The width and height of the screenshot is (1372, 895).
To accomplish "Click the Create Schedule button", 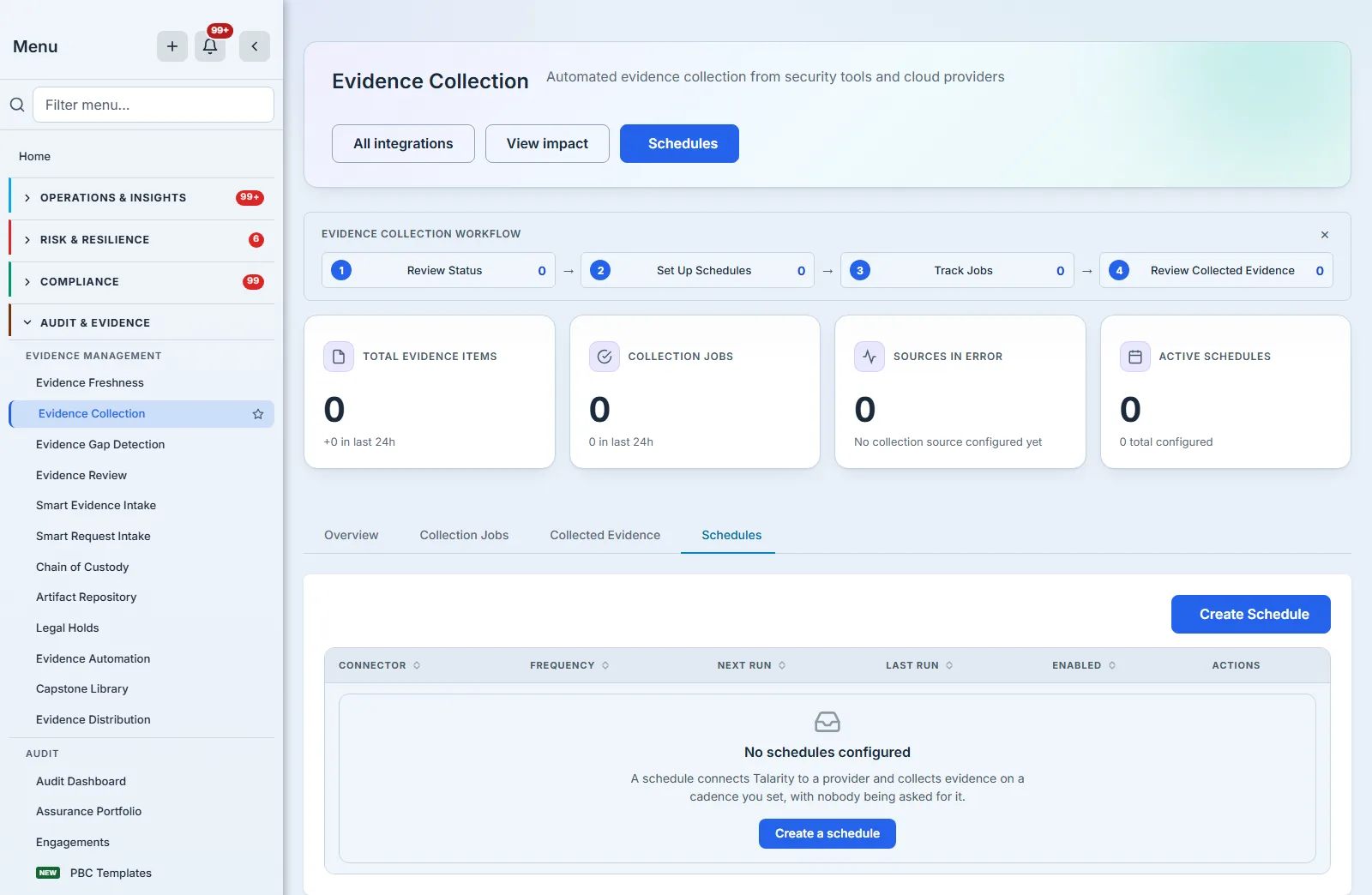I will pyautogui.click(x=1251, y=615).
